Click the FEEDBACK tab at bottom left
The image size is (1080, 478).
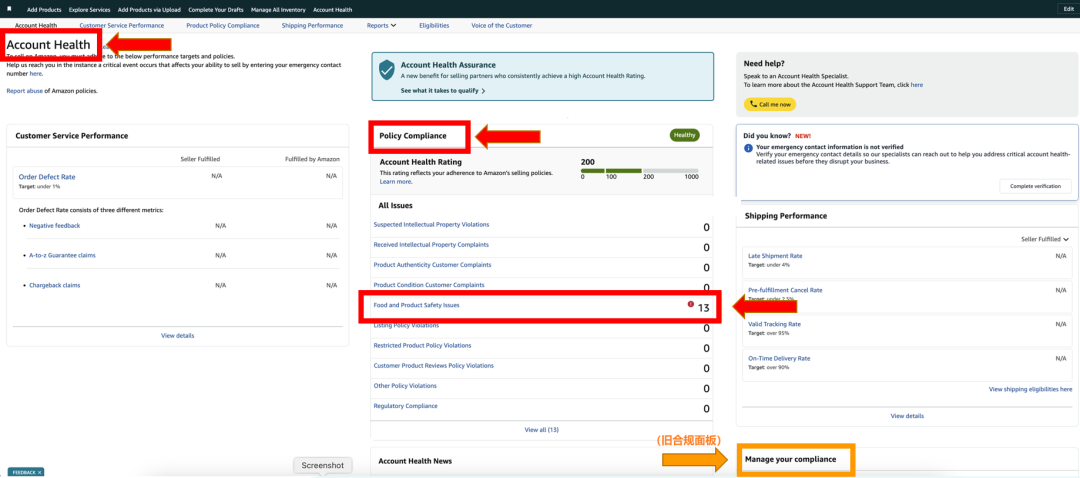25,472
